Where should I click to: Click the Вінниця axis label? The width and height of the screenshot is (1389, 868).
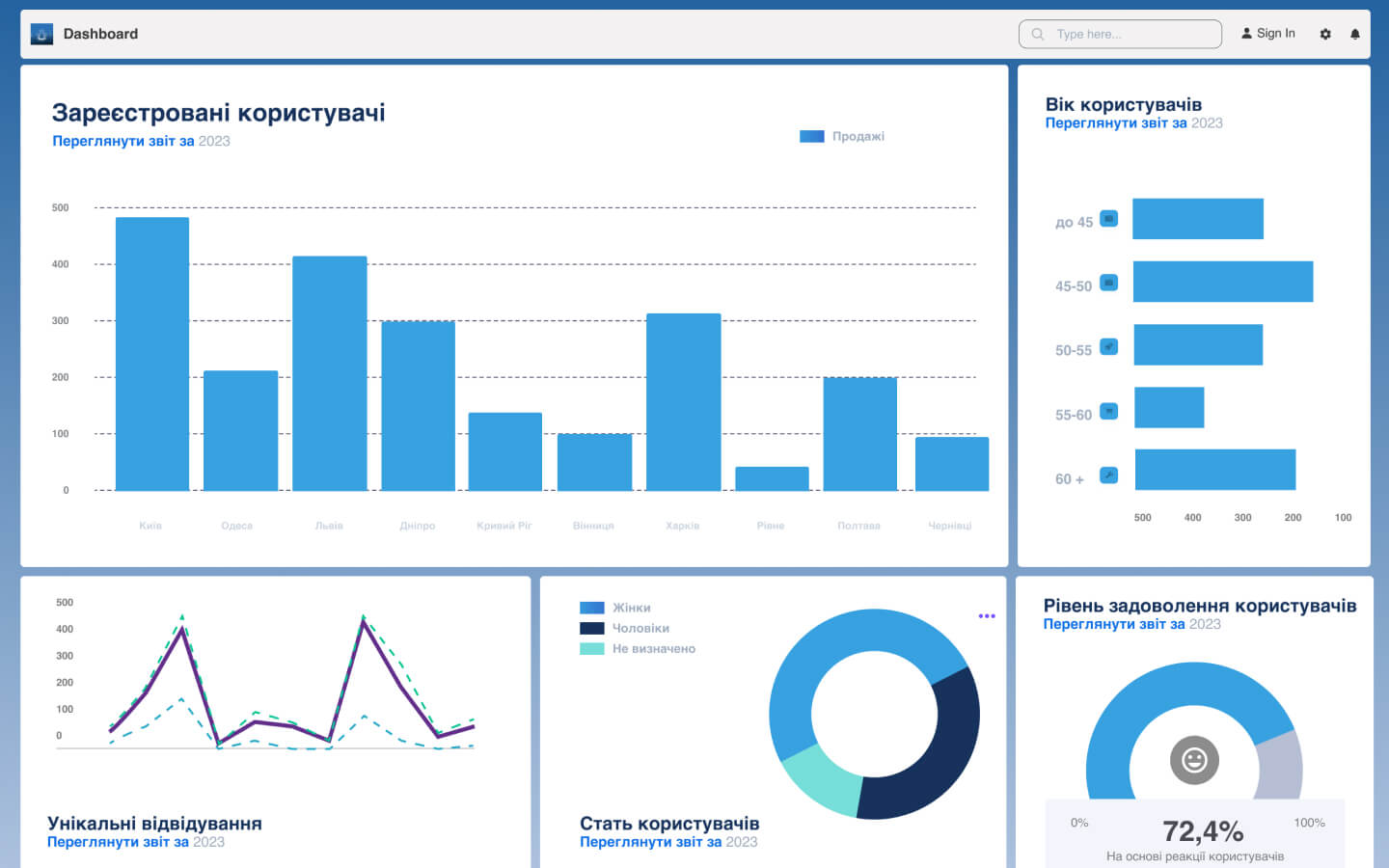click(x=593, y=526)
